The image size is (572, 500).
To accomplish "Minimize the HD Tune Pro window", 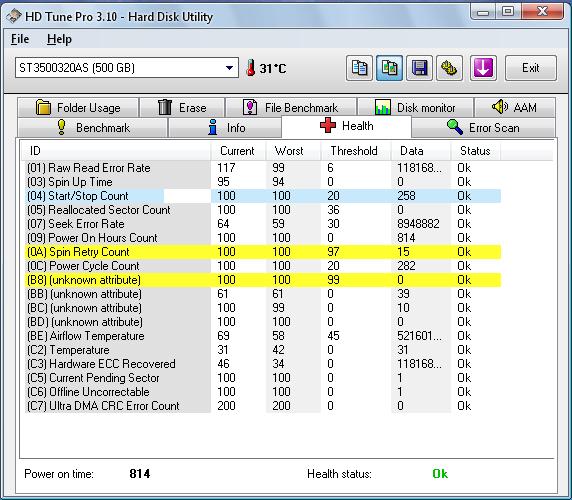I will click(x=483, y=12).
